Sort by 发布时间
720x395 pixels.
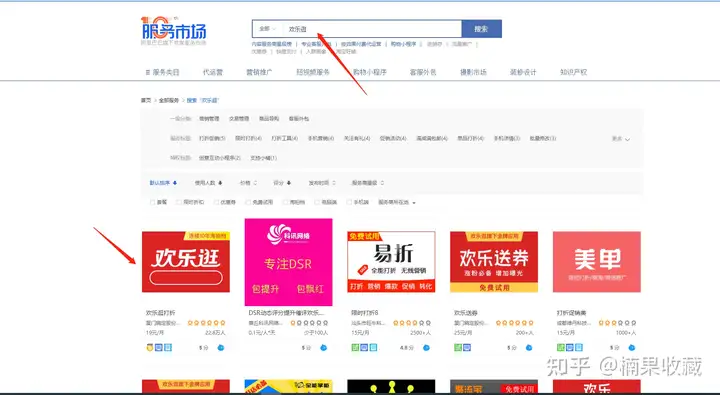coord(322,183)
